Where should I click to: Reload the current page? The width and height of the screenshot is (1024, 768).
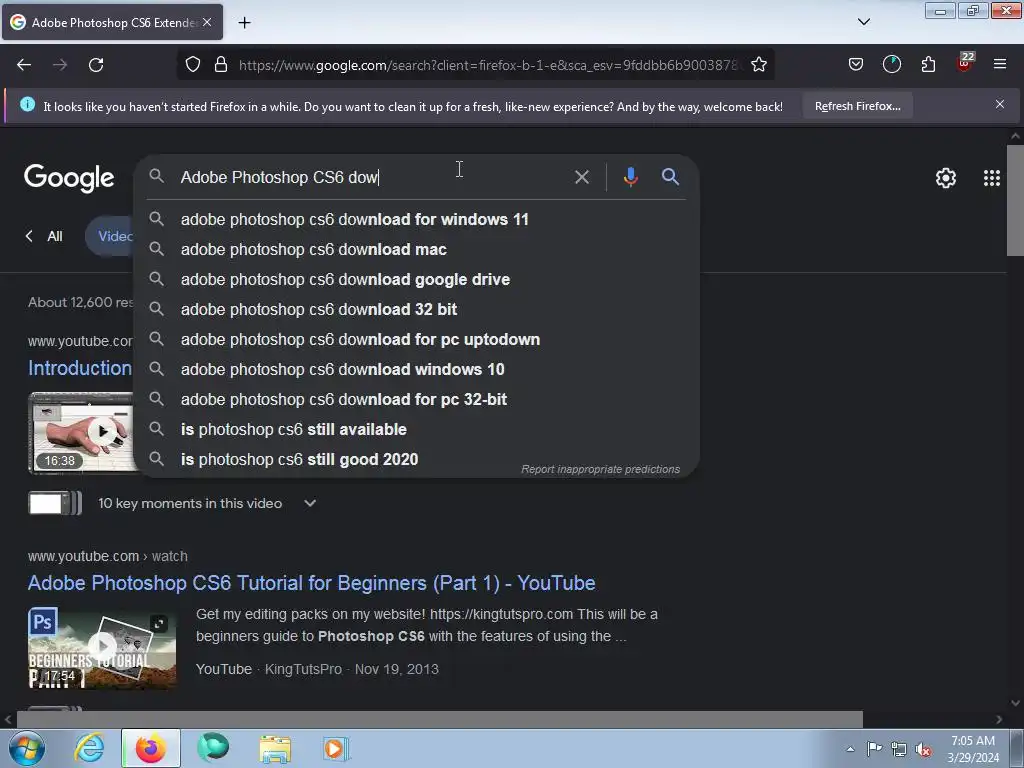pyautogui.click(x=96, y=65)
